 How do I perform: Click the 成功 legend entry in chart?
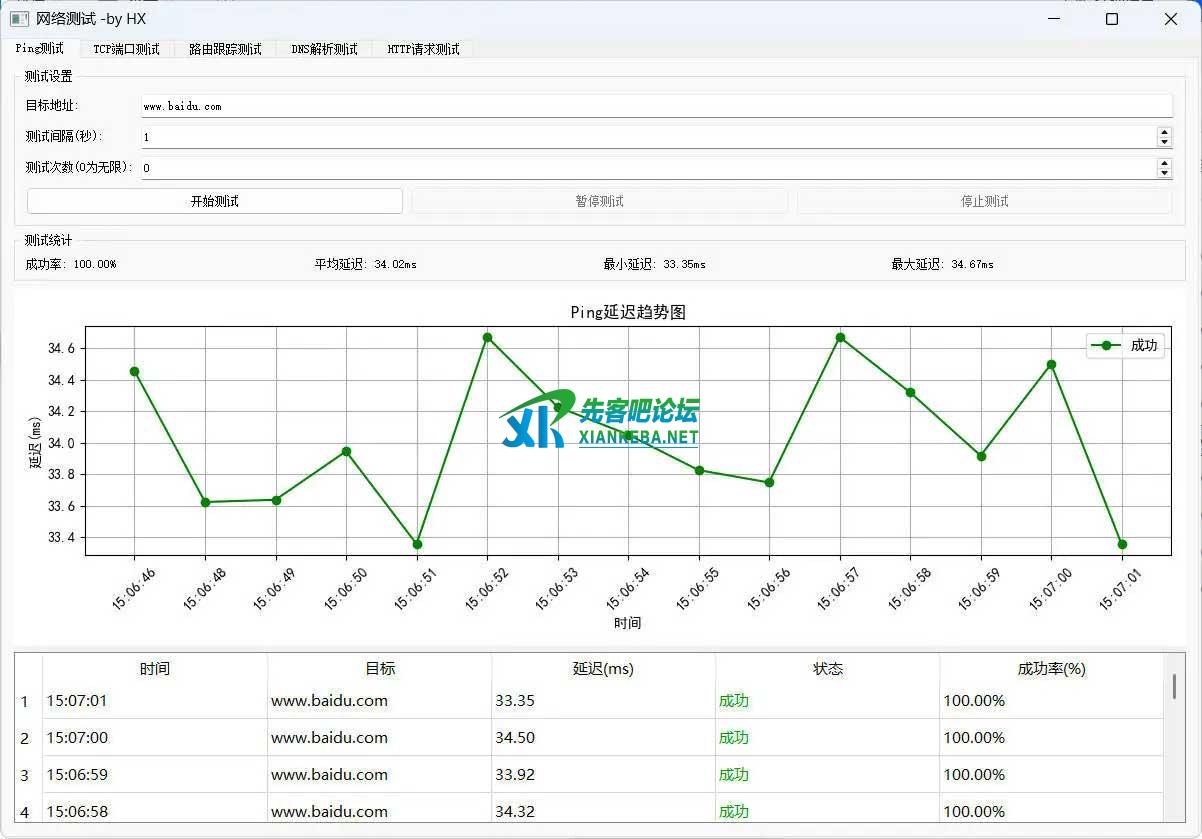tap(1126, 346)
